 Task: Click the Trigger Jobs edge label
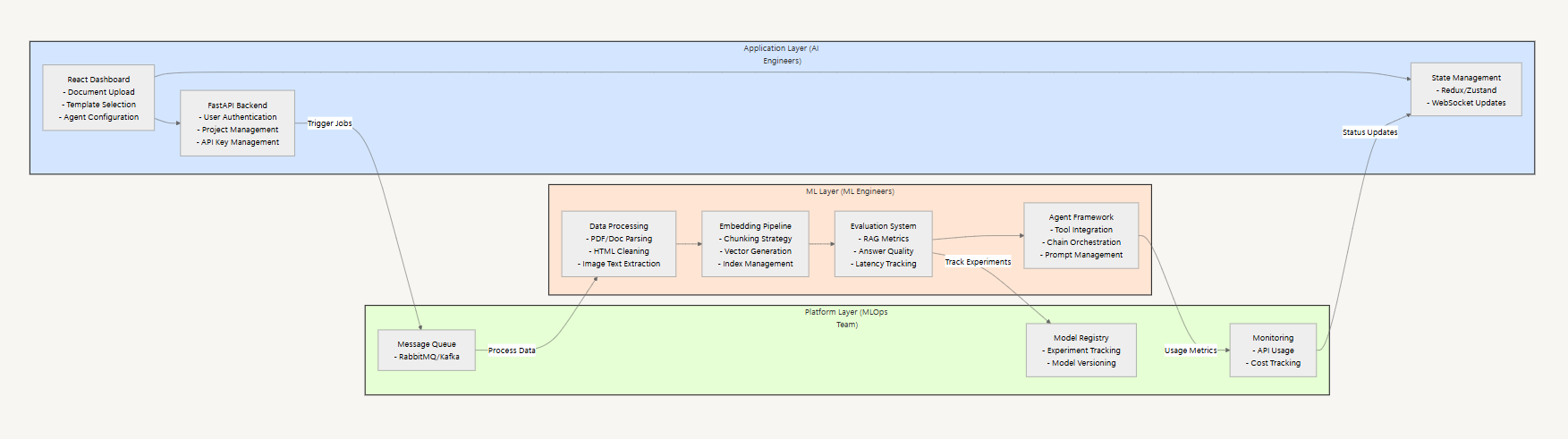pos(329,123)
